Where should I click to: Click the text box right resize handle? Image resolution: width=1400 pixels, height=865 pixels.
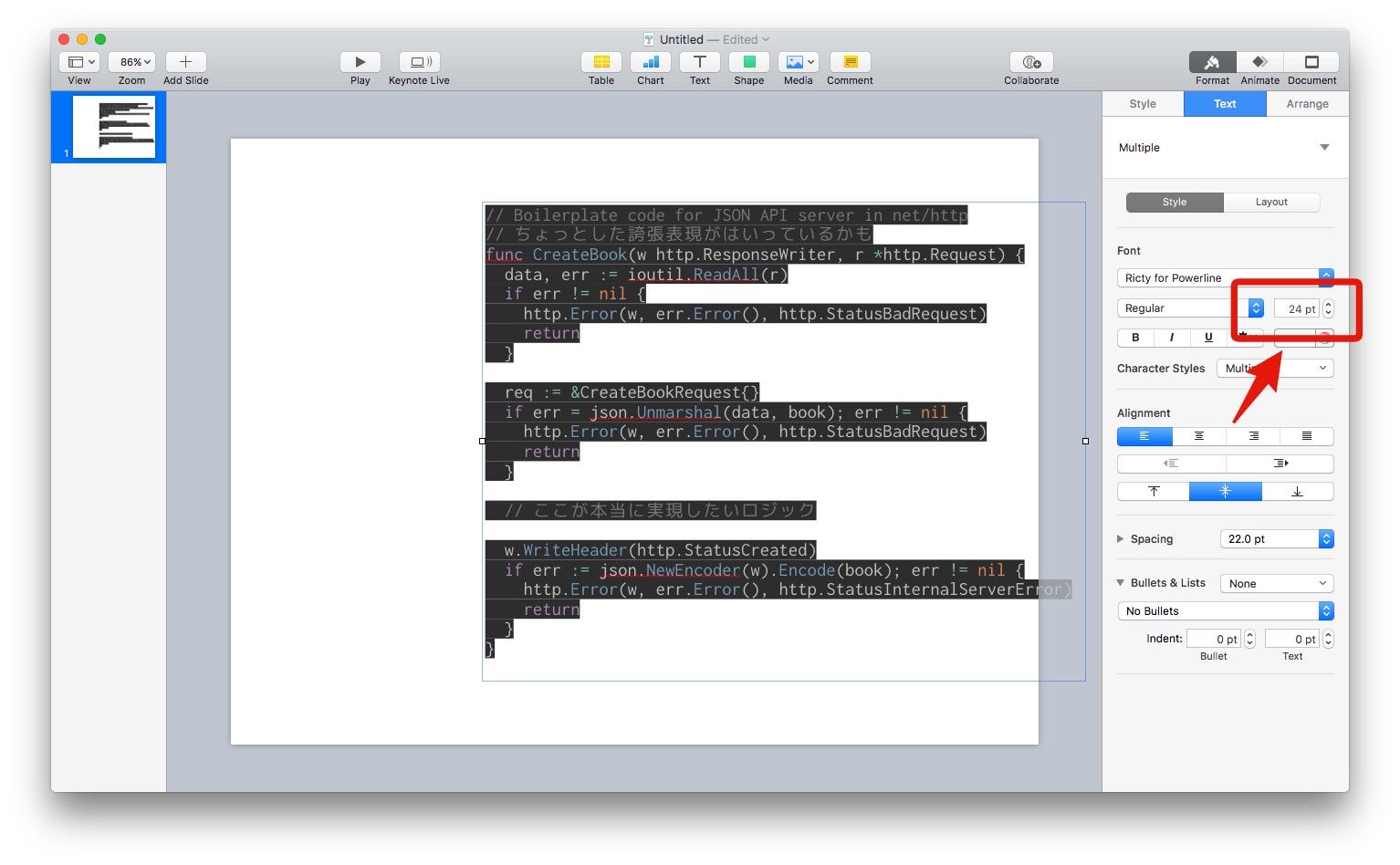click(x=1085, y=441)
